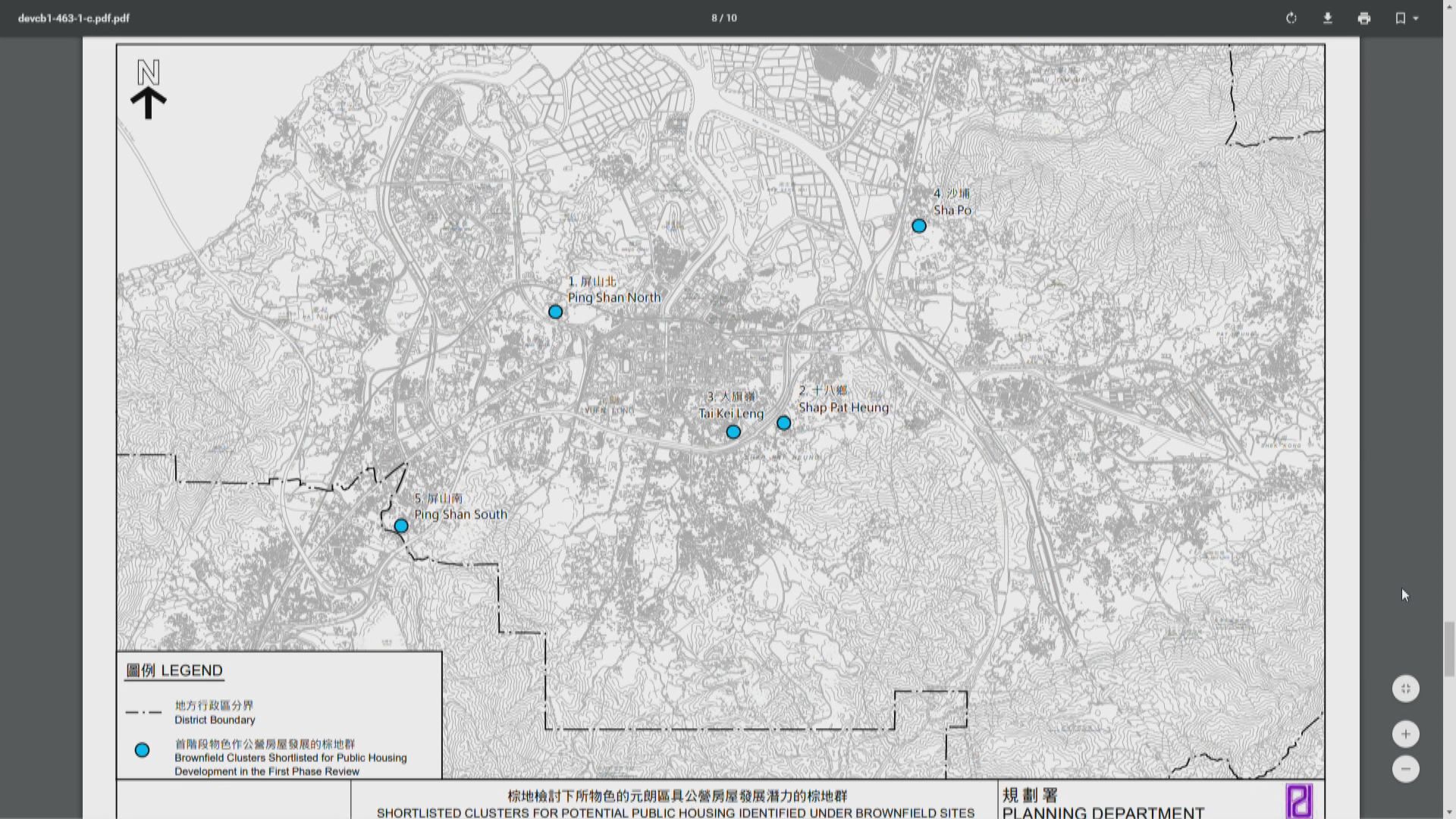Click the page number 8 / 10 field

coord(723,18)
